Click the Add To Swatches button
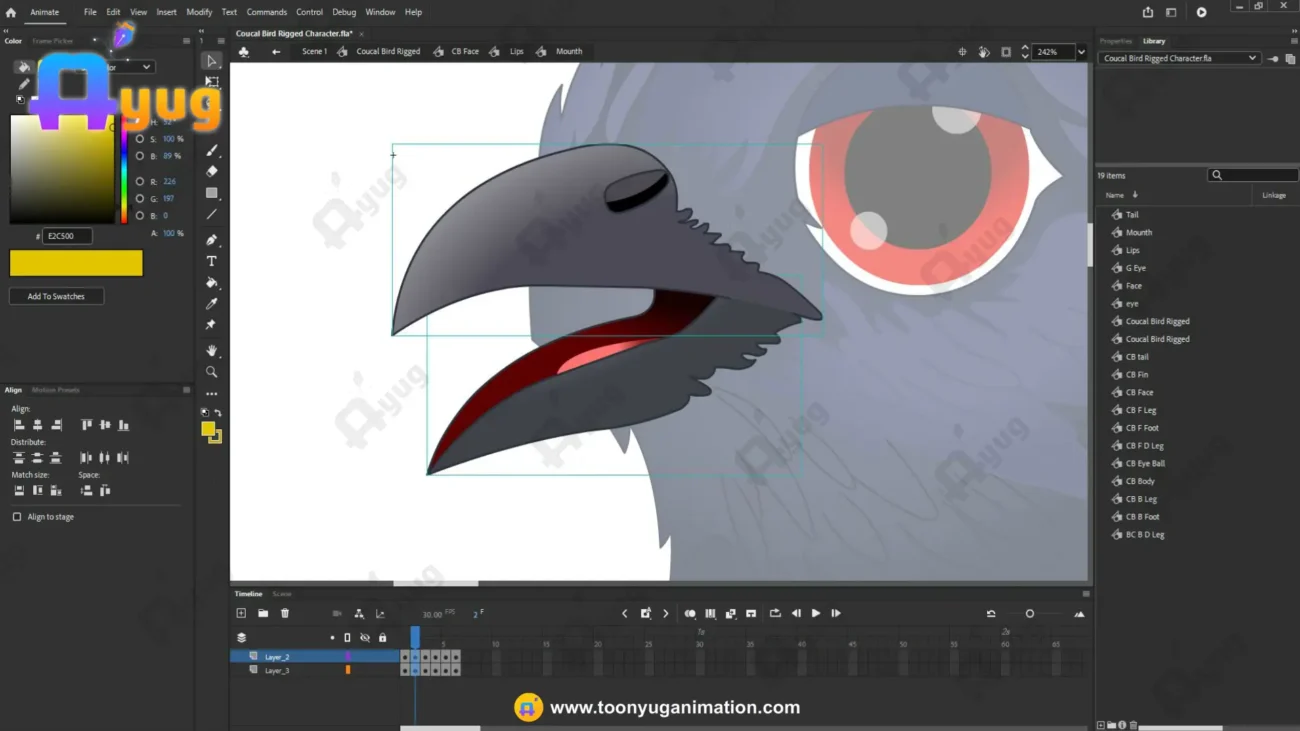 pyautogui.click(x=56, y=296)
